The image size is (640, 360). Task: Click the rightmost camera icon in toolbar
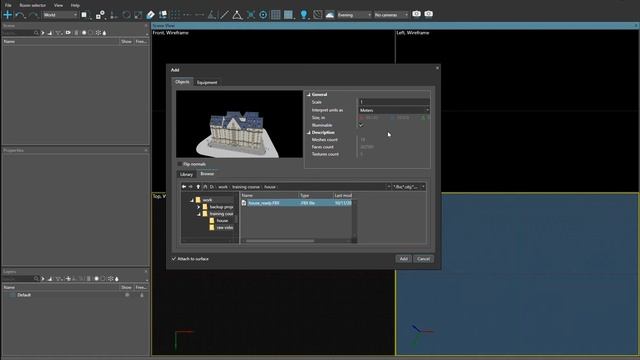coord(428,14)
